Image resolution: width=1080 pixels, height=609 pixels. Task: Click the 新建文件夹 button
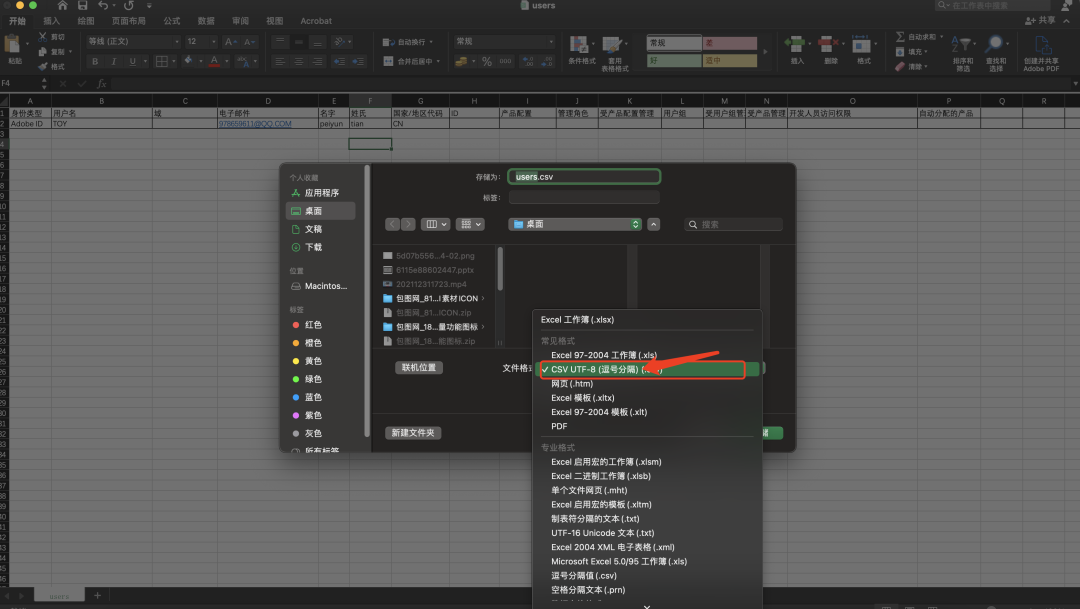[x=413, y=433]
